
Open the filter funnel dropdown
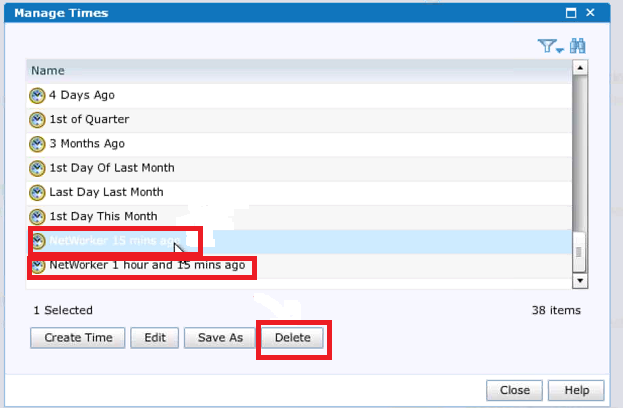point(550,46)
